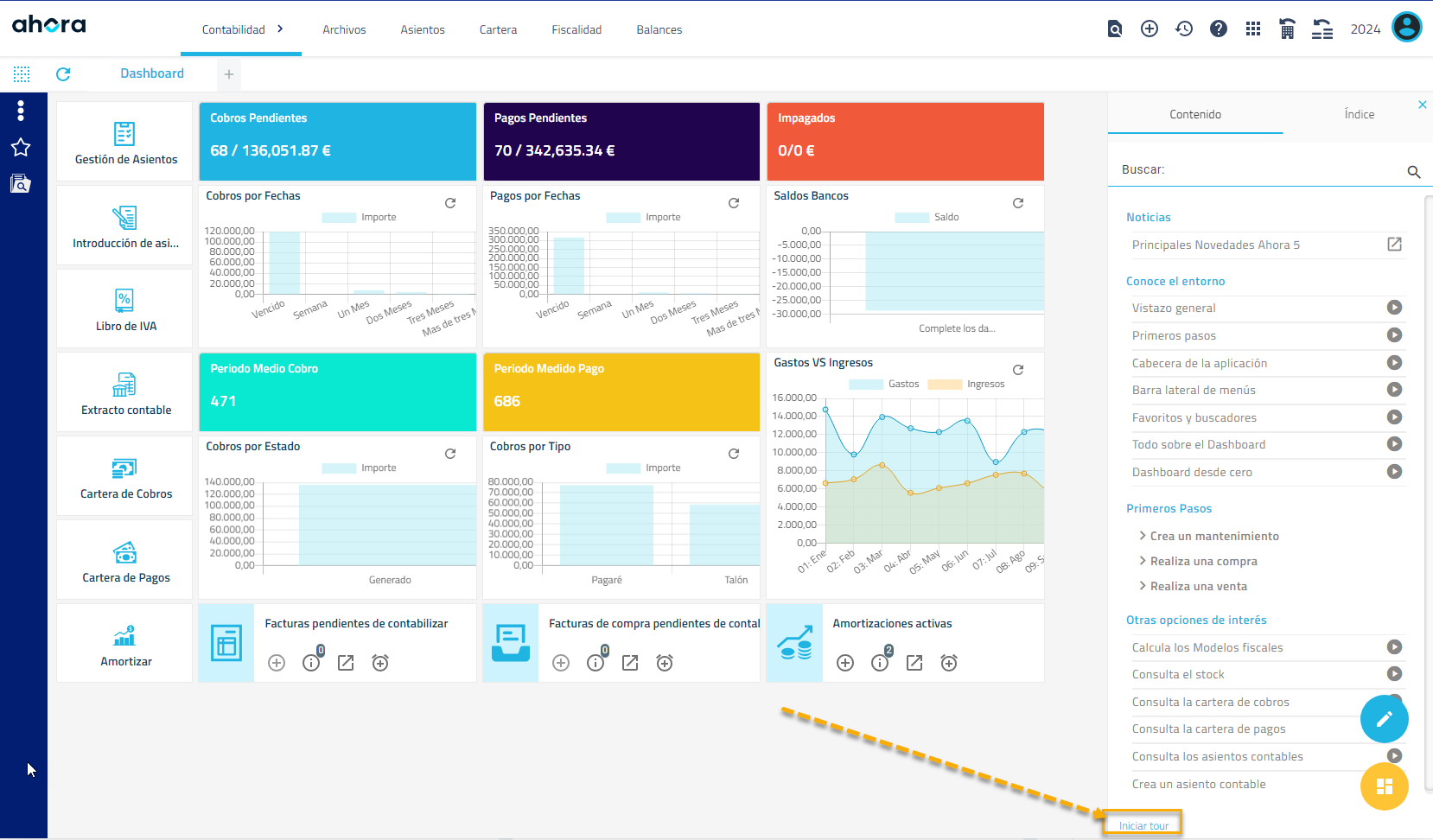Click the blue pencil edit floating button
The width and height of the screenshot is (1433, 840).
(1385, 719)
